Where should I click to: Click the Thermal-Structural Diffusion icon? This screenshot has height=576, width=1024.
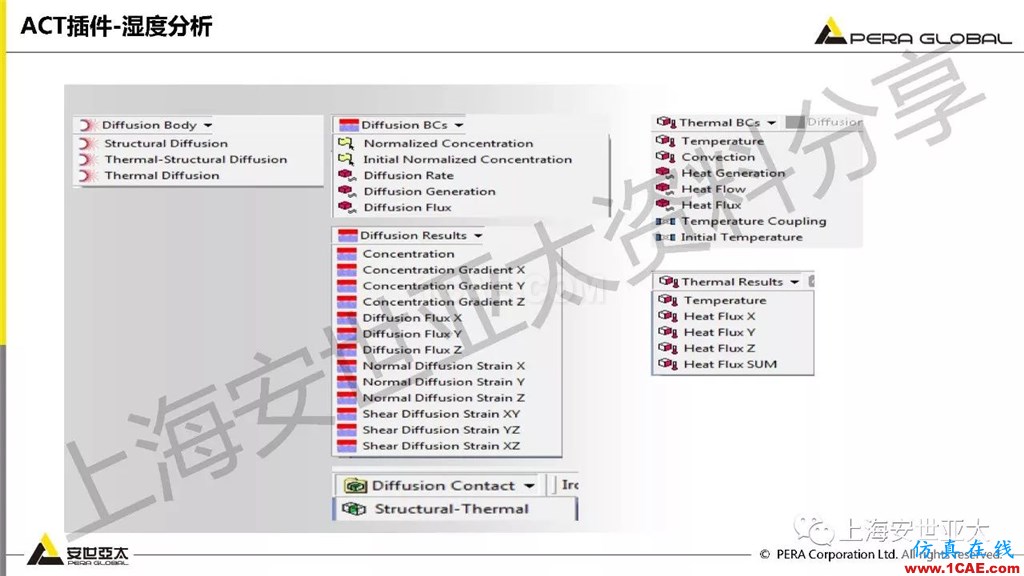click(87, 159)
